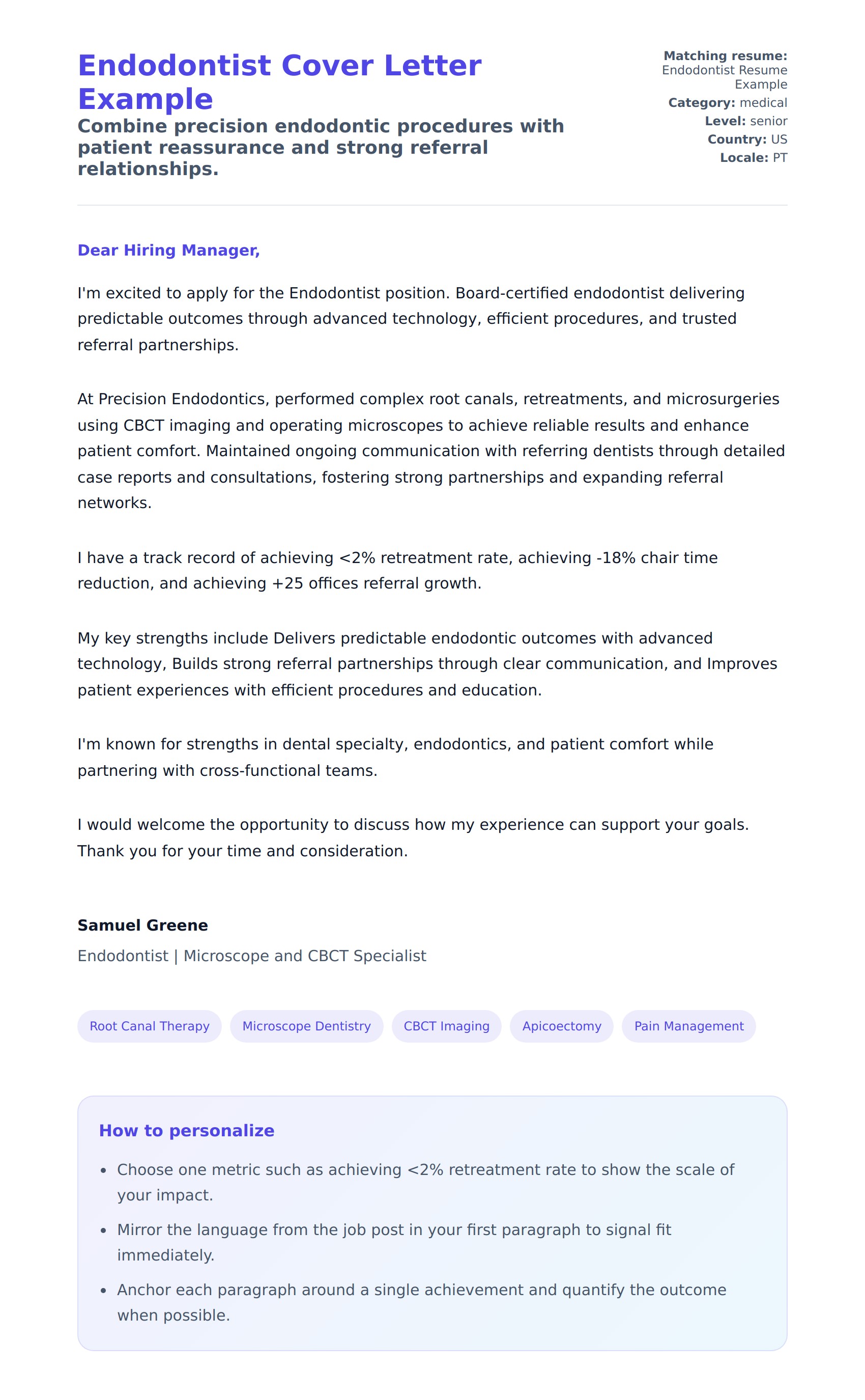Click the Pain Management tag
Image resolution: width=865 pixels, height=1400 pixels.
tap(688, 1026)
